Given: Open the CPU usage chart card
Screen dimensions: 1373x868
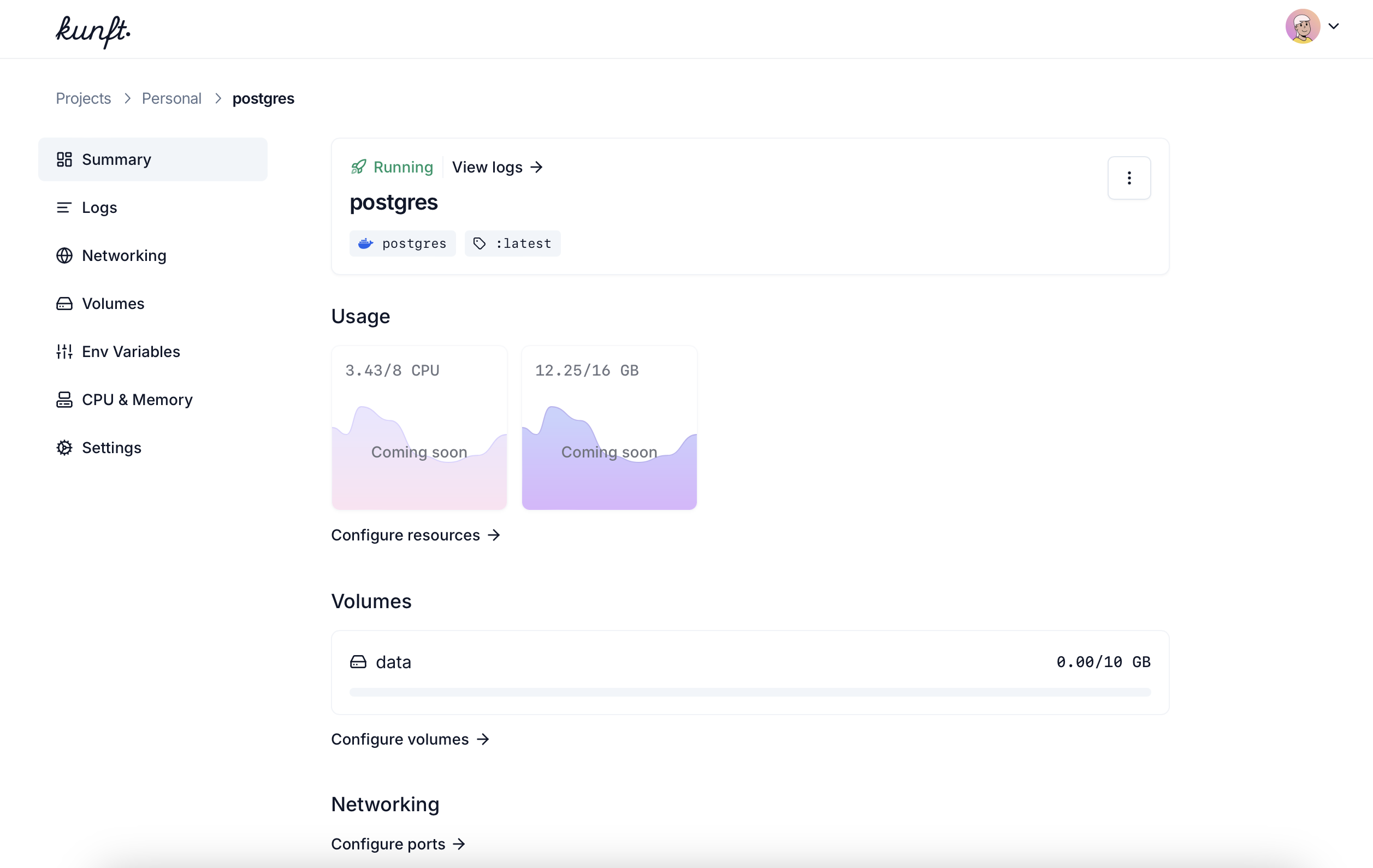Looking at the screenshot, I should coord(419,427).
